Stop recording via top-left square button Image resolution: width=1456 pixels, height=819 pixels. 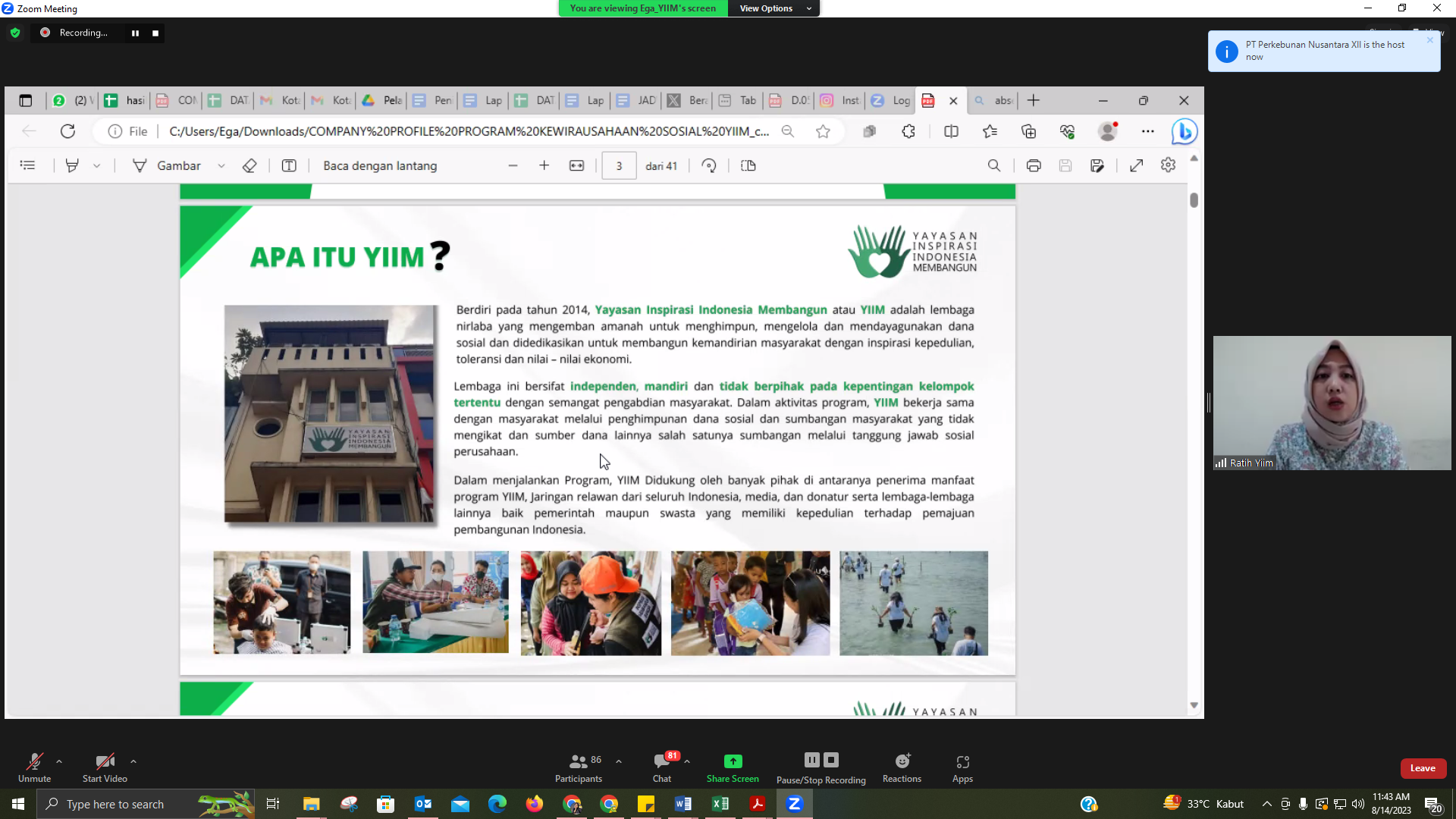(155, 33)
